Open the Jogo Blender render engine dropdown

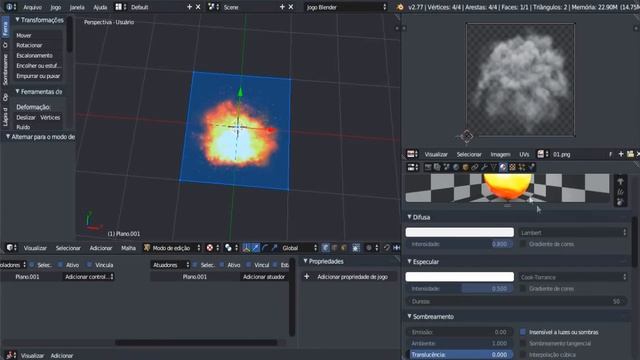(x=346, y=7)
